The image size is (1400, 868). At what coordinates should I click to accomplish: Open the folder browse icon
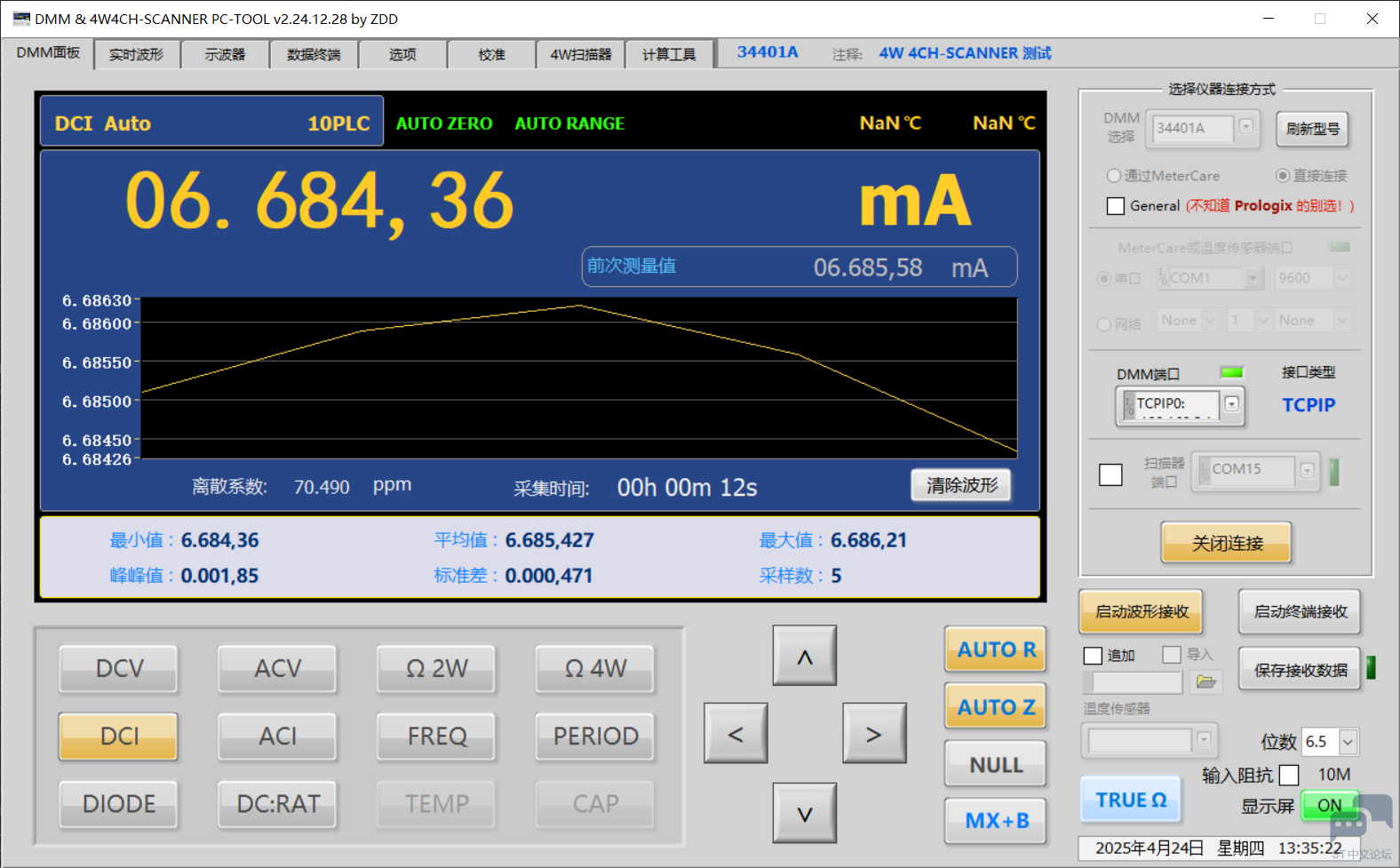click(1205, 681)
